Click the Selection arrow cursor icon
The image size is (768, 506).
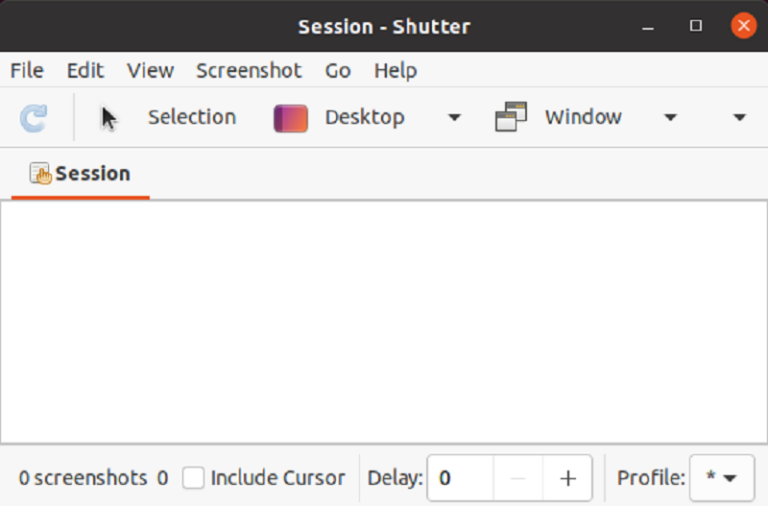coord(109,118)
